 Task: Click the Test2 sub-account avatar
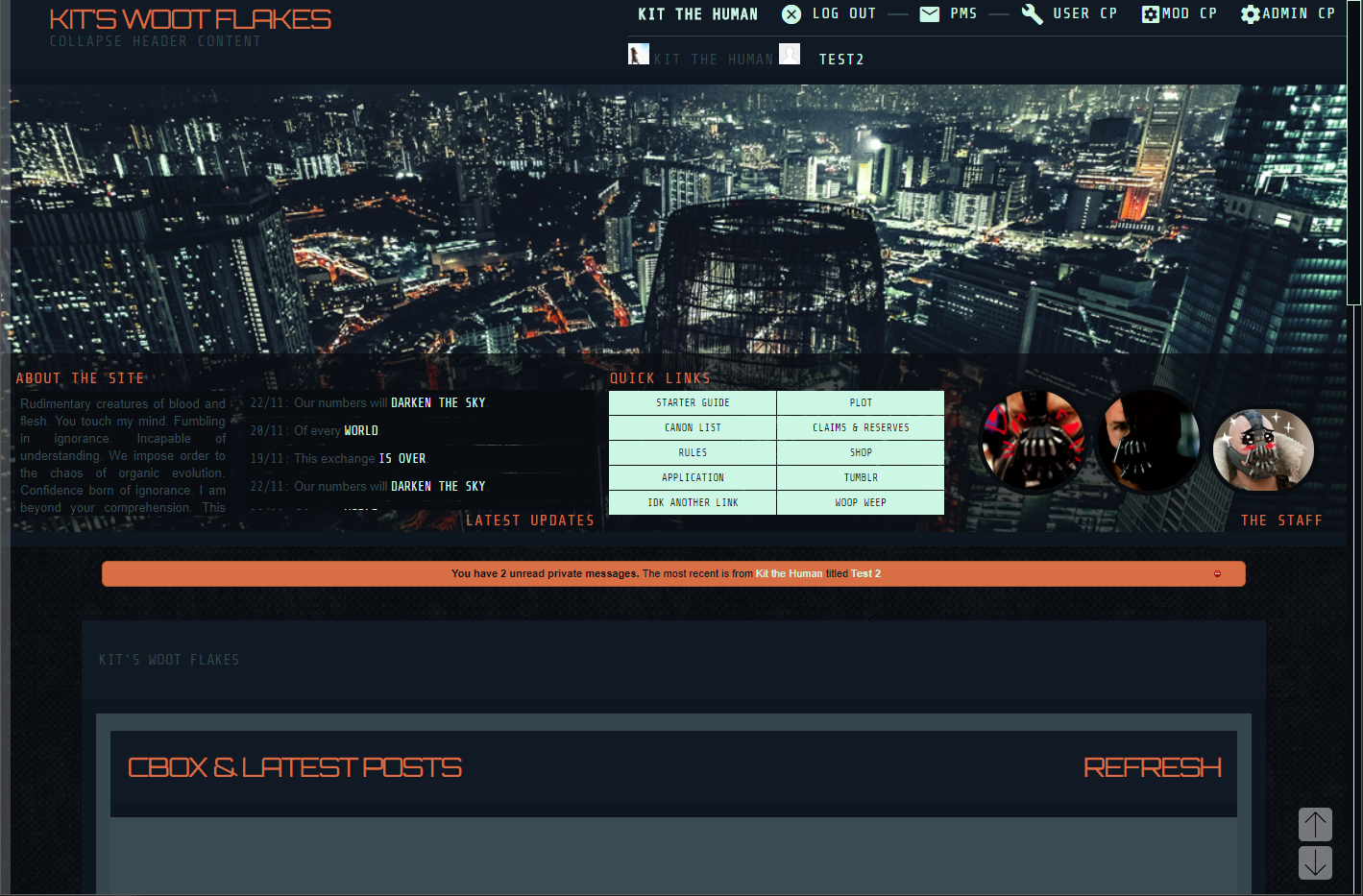pyautogui.click(x=790, y=55)
